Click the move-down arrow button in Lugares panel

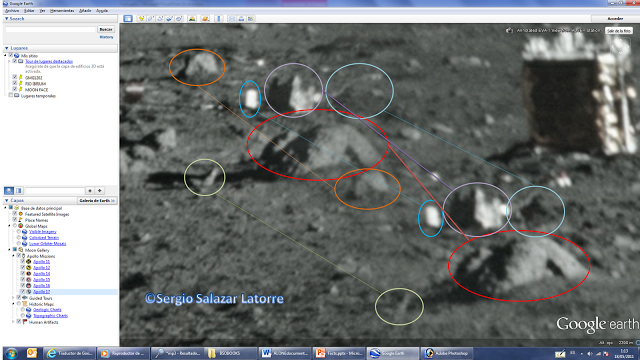click(100, 191)
